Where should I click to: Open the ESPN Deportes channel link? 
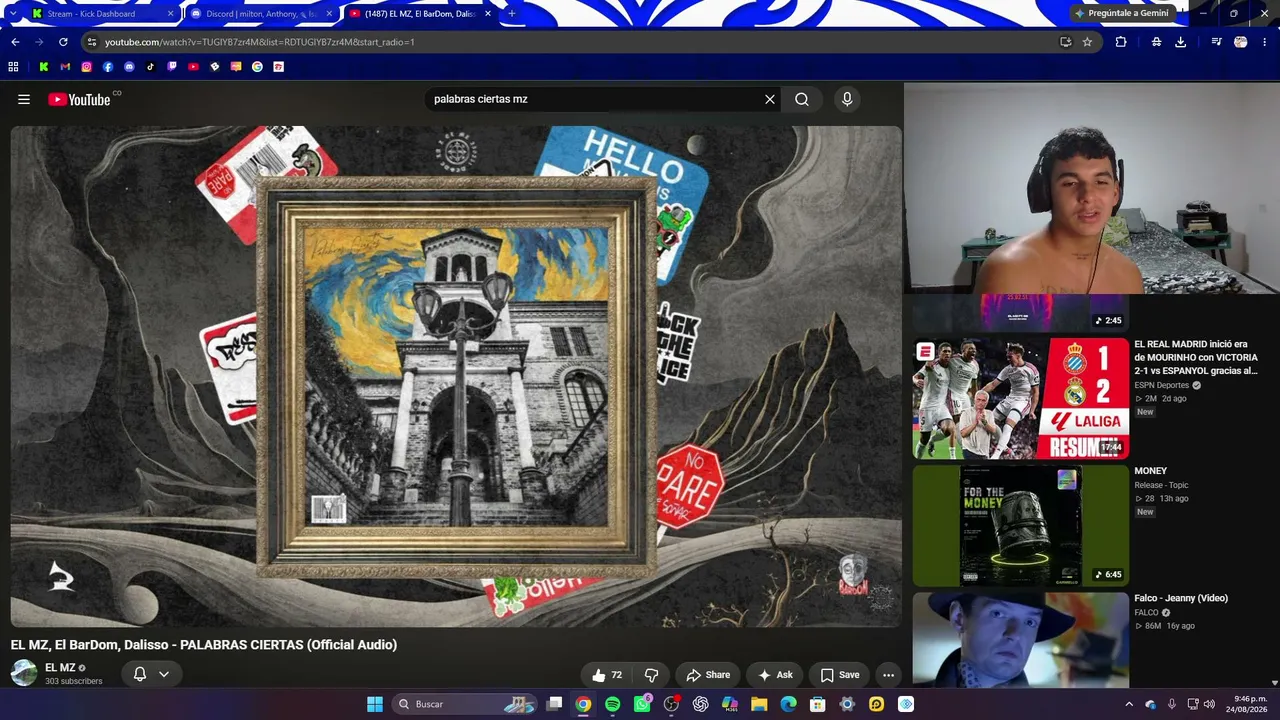(x=1162, y=385)
